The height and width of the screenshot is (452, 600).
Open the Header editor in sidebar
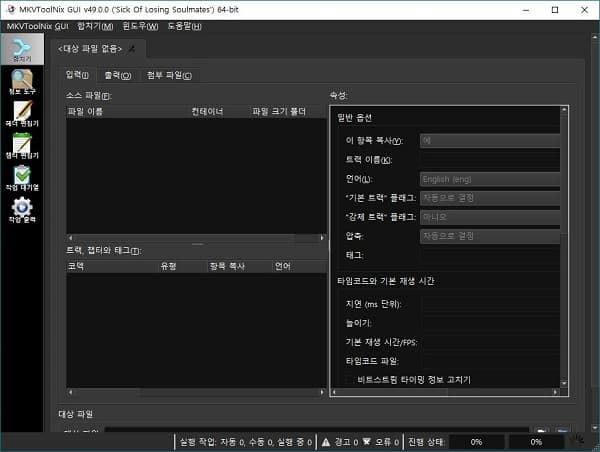(22, 114)
